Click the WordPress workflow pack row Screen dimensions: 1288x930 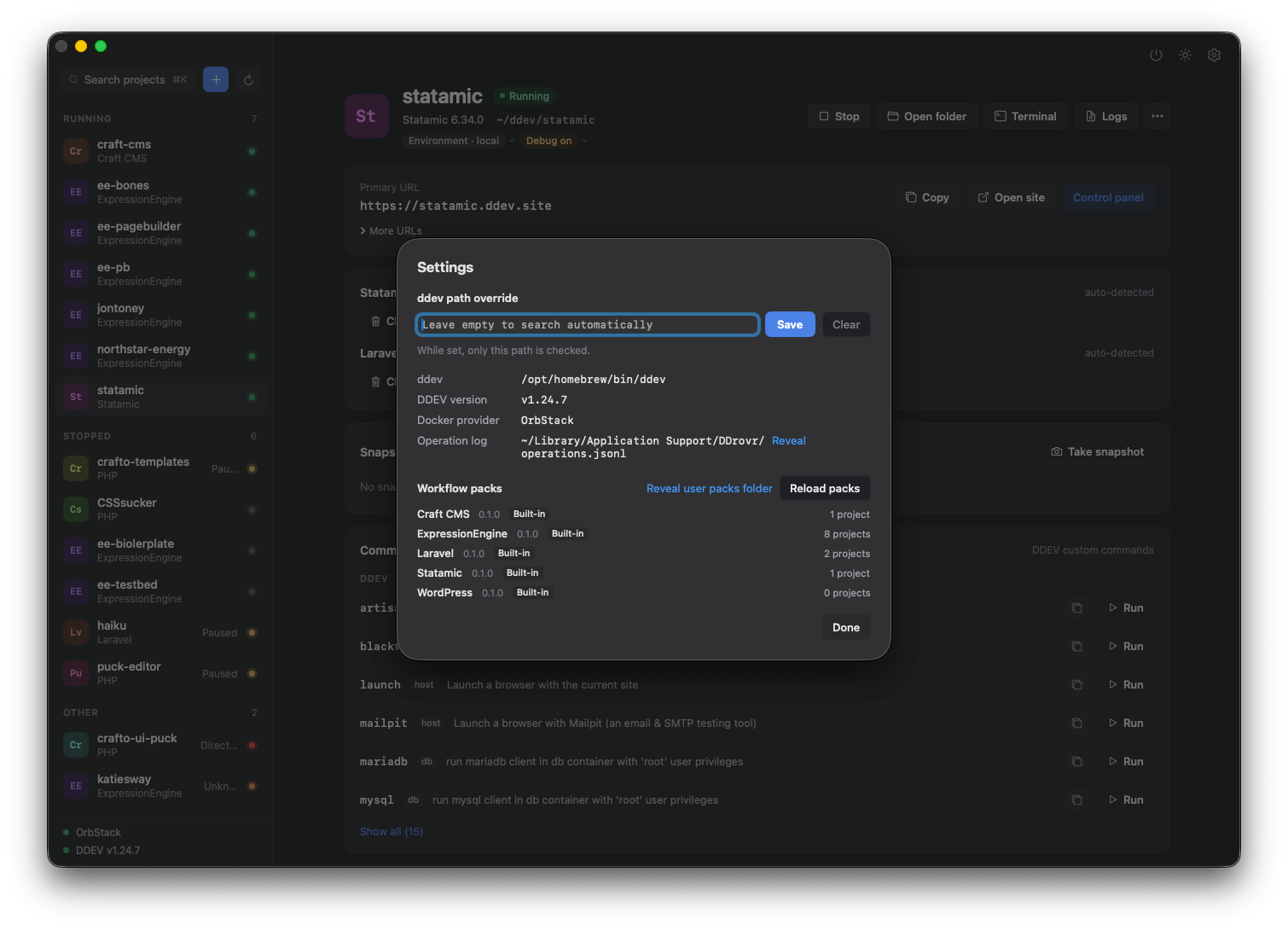click(643, 593)
